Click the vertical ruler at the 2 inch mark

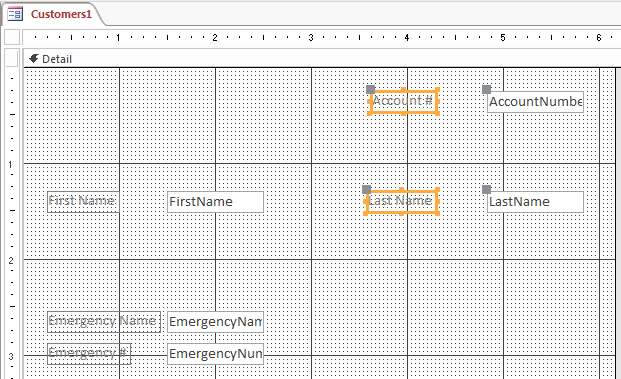[x=11, y=261]
